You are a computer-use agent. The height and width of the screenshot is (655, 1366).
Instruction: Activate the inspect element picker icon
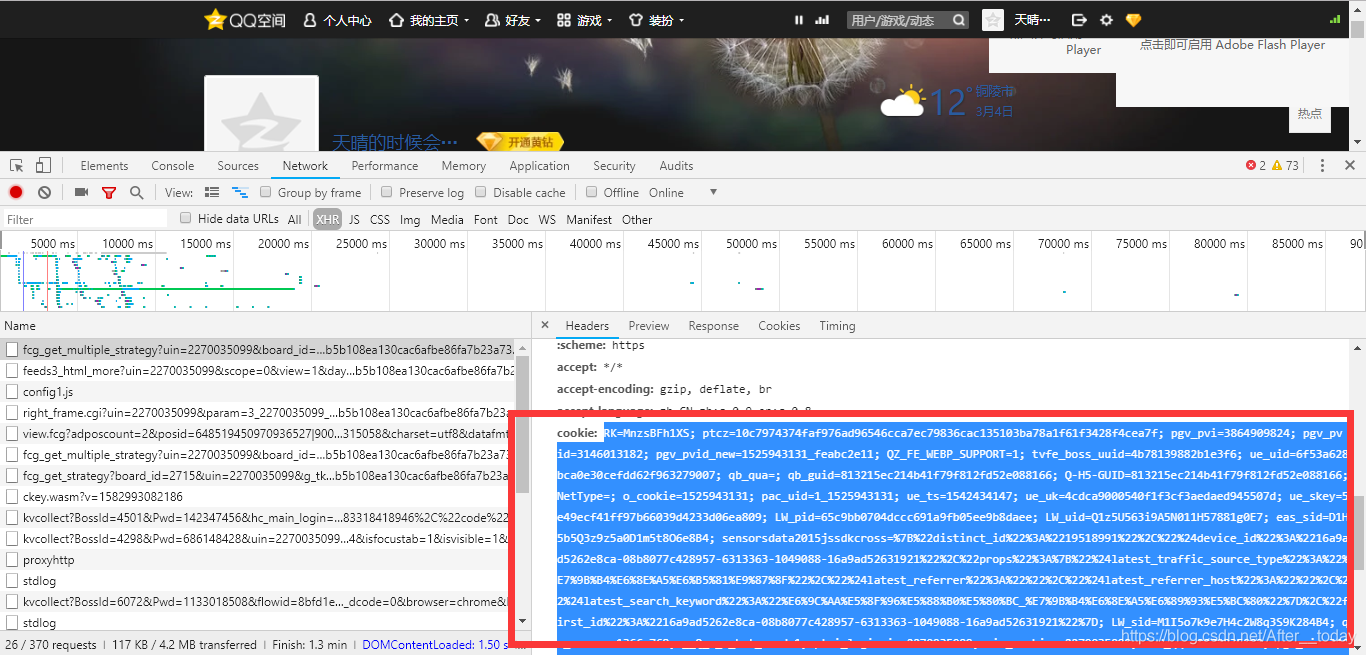click(x=17, y=166)
